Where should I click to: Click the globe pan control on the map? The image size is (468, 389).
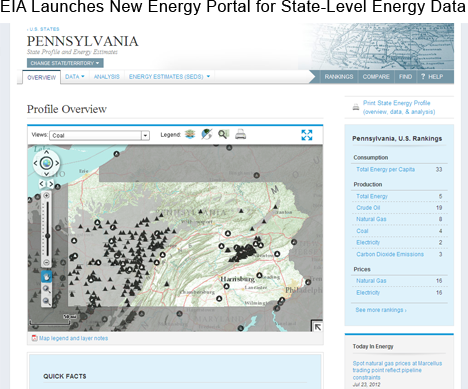(46, 163)
